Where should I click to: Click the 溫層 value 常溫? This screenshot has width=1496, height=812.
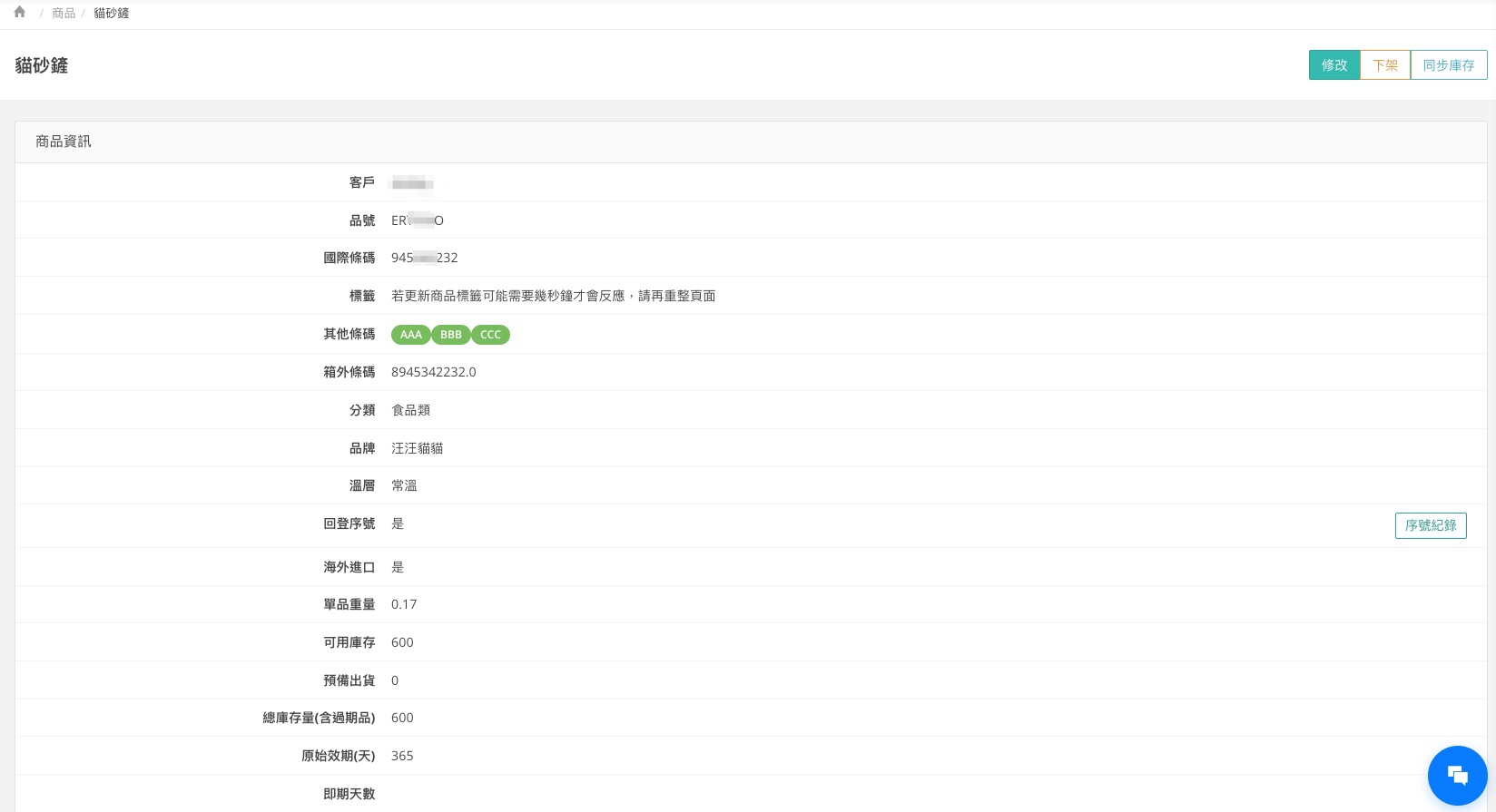coord(404,485)
